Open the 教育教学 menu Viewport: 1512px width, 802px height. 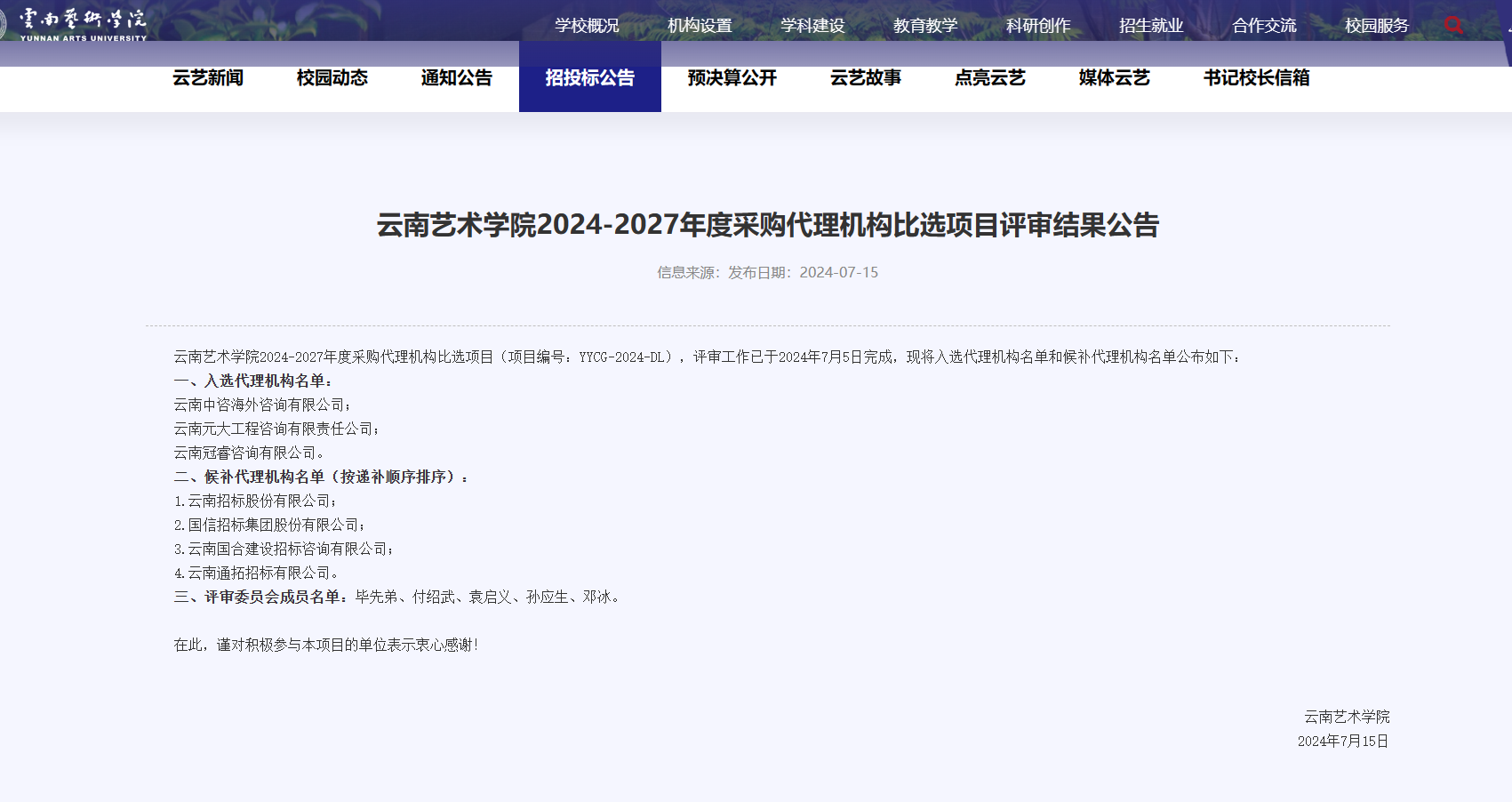(x=925, y=26)
